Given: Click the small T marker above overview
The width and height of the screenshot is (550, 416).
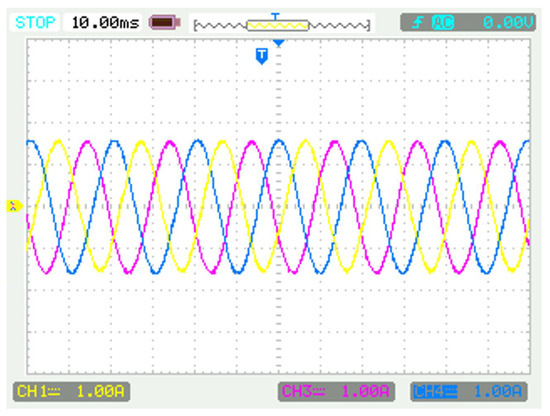Looking at the screenshot, I should click(x=276, y=16).
